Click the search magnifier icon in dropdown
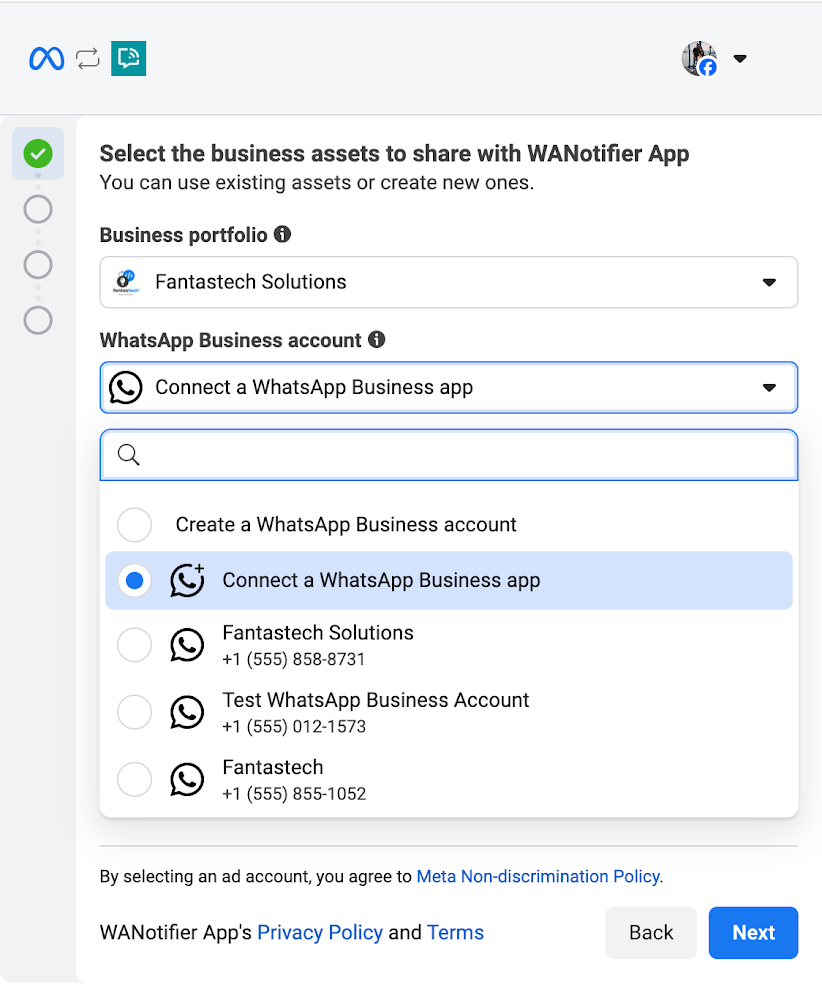This screenshot has width=822, height=987. point(128,455)
